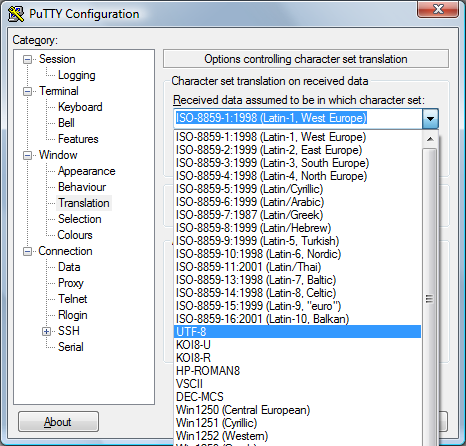Expand the SSH tree node
The image size is (466, 446).
[46, 331]
